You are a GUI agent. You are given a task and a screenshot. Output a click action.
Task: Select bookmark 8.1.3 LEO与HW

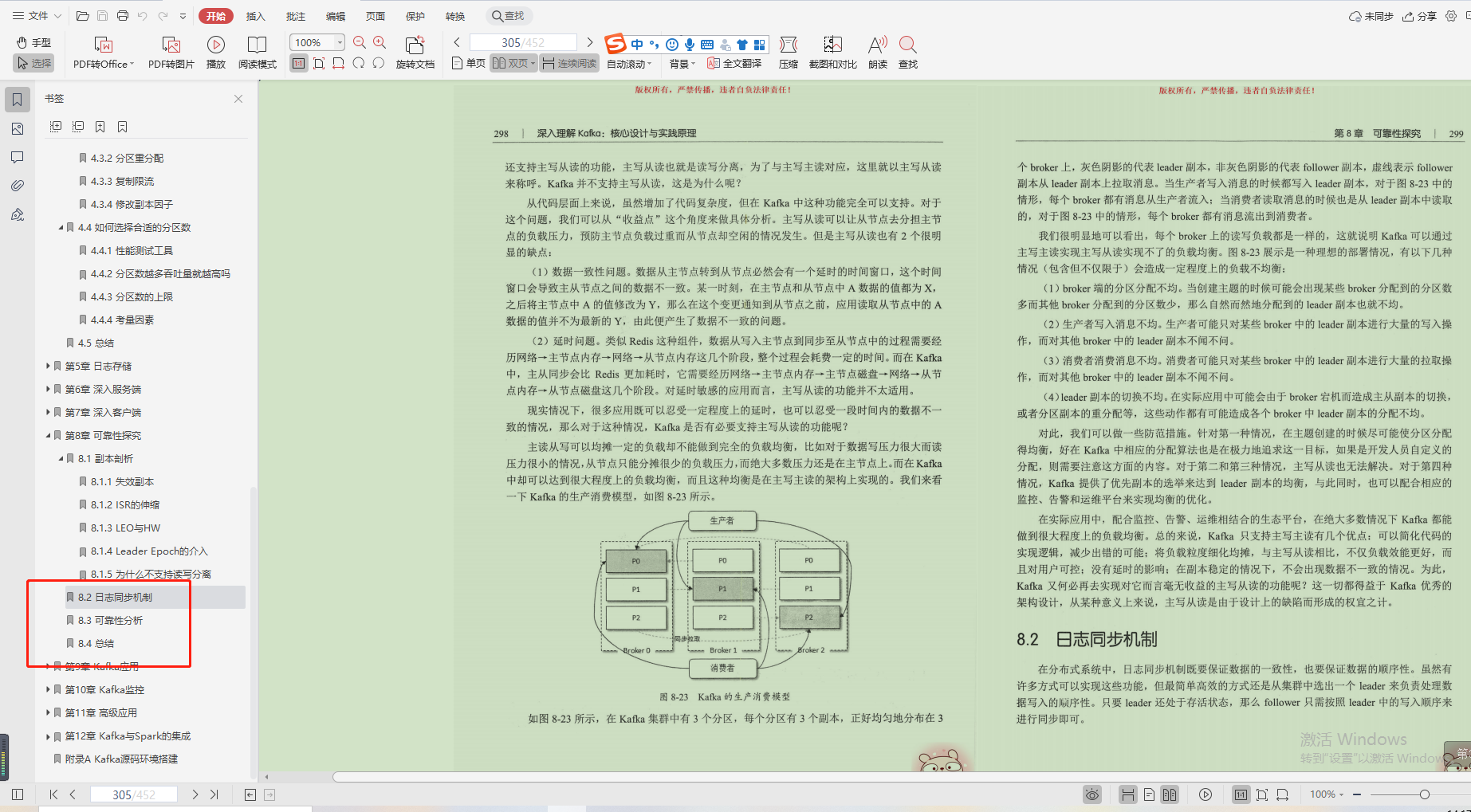(x=125, y=528)
